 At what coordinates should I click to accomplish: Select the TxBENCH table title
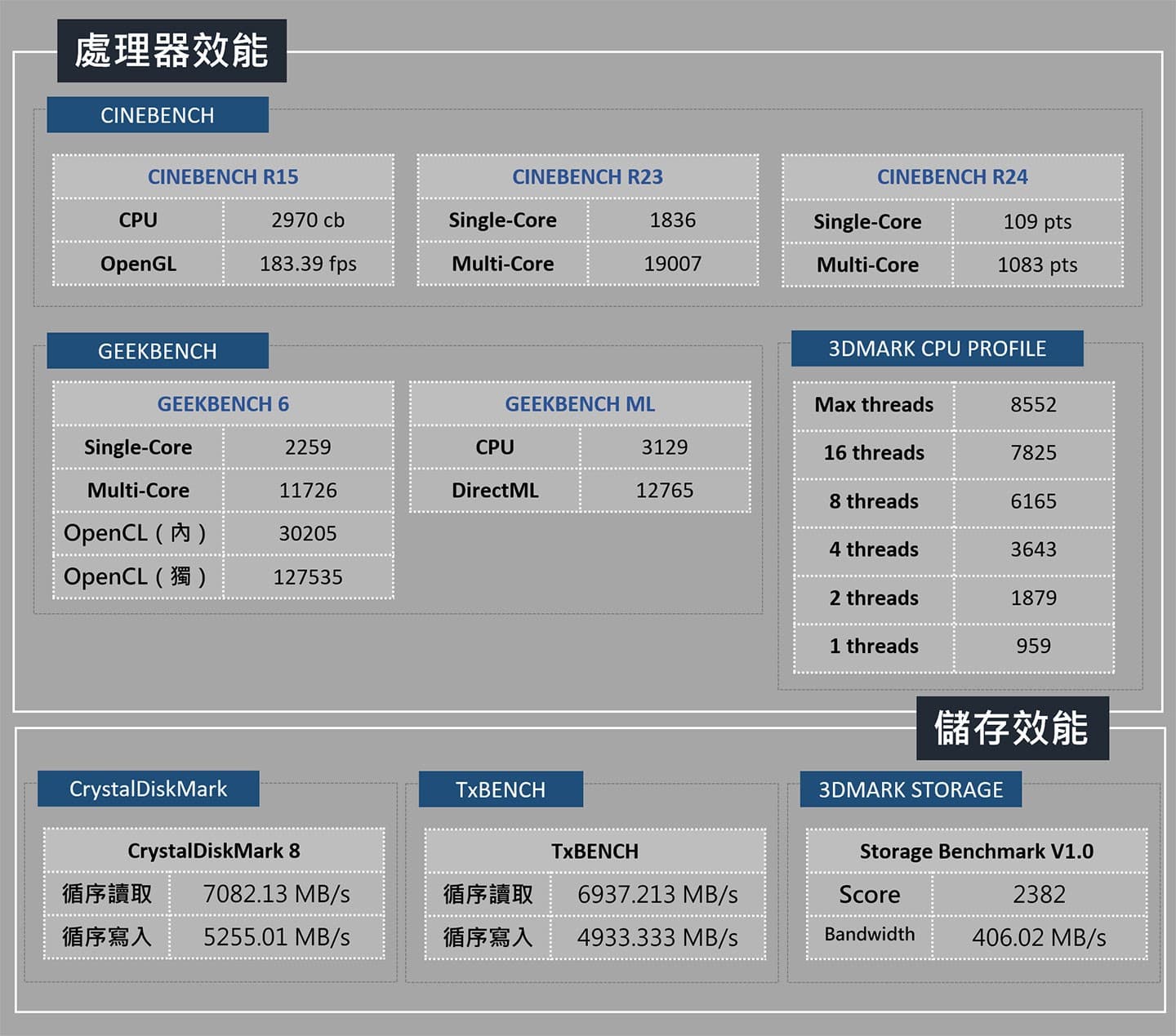tap(595, 851)
